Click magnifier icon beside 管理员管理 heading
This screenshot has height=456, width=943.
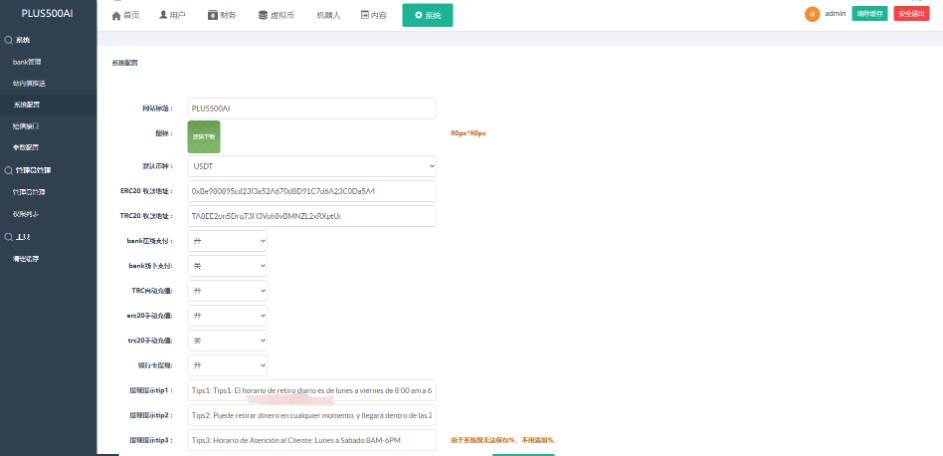[8, 170]
